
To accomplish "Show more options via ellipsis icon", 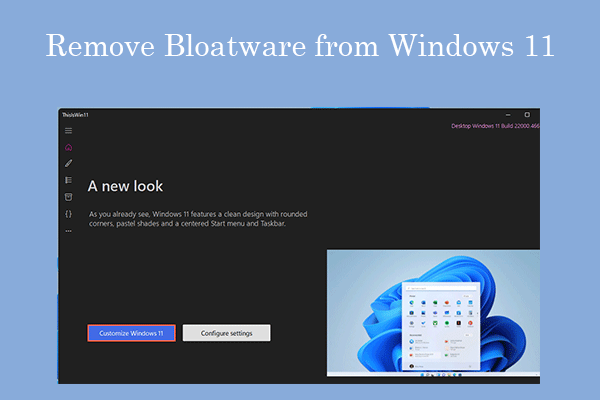I will [69, 230].
